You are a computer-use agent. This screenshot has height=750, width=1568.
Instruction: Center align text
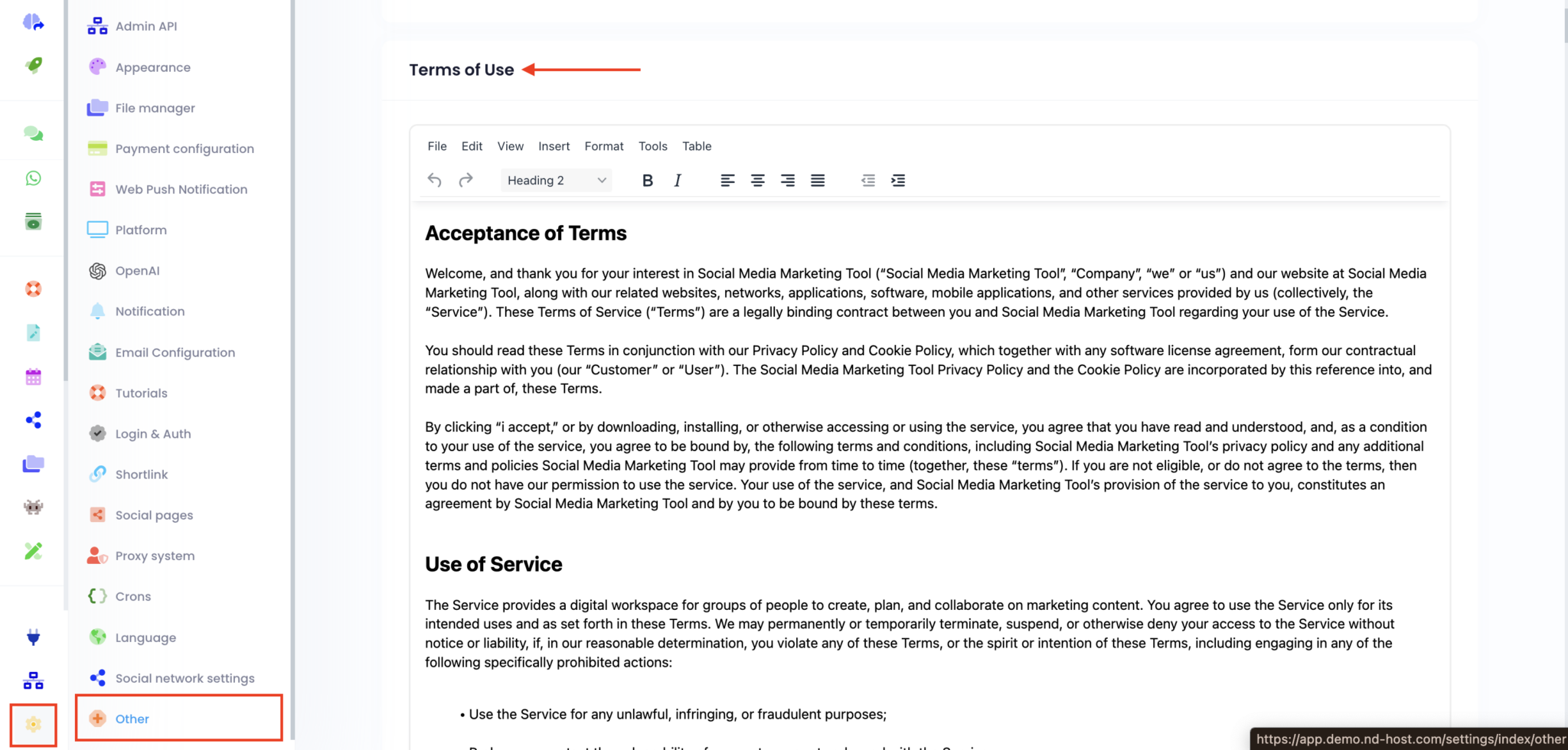(x=757, y=181)
